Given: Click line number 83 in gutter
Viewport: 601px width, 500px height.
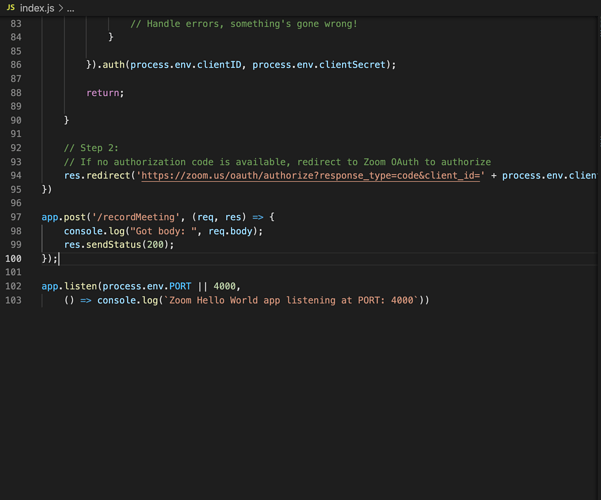Looking at the screenshot, I should pyautogui.click(x=16, y=24).
